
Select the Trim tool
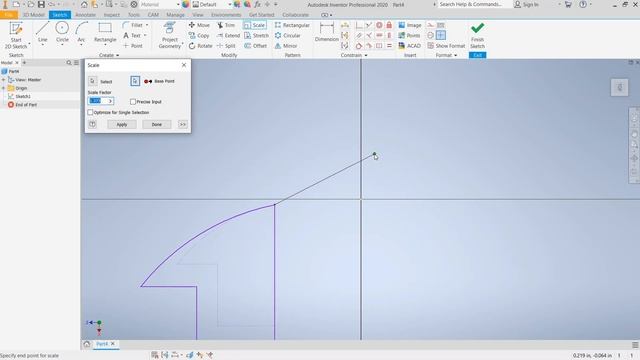(226, 25)
